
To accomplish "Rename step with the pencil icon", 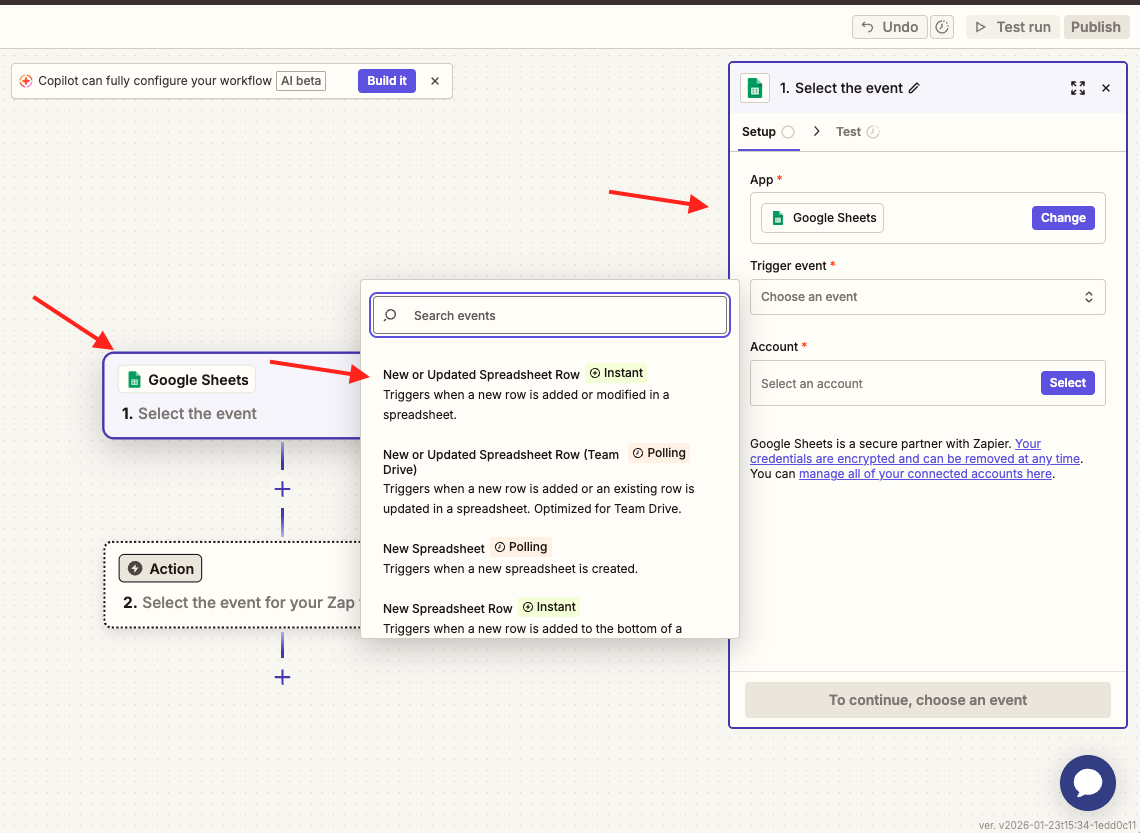I will click(915, 88).
